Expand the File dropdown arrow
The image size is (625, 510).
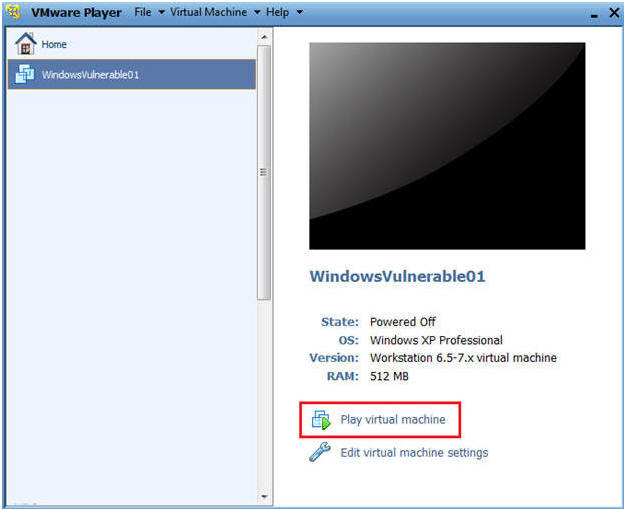point(161,12)
